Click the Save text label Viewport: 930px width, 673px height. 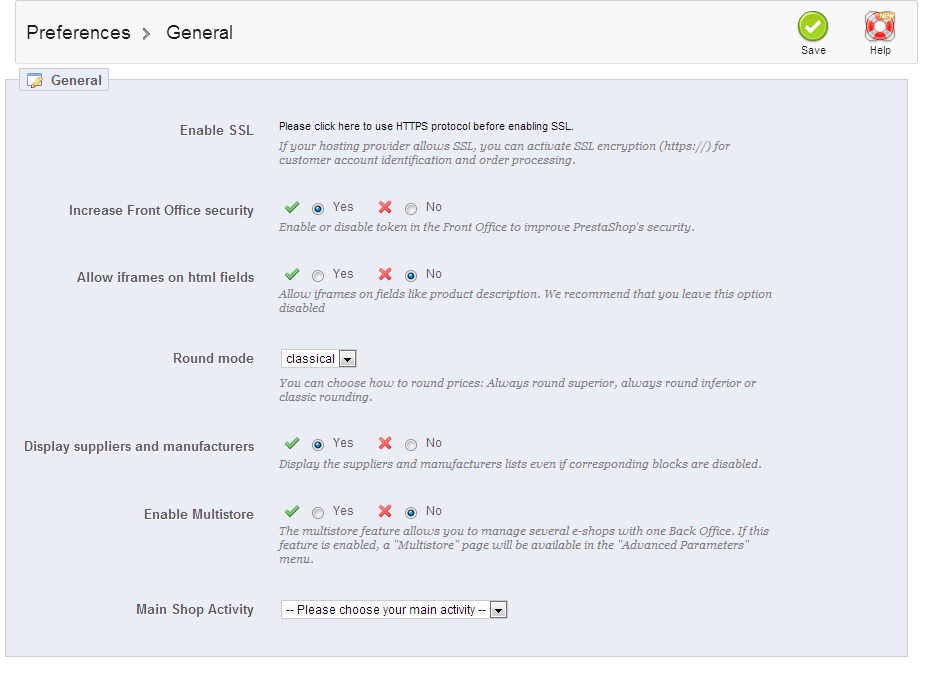point(813,50)
